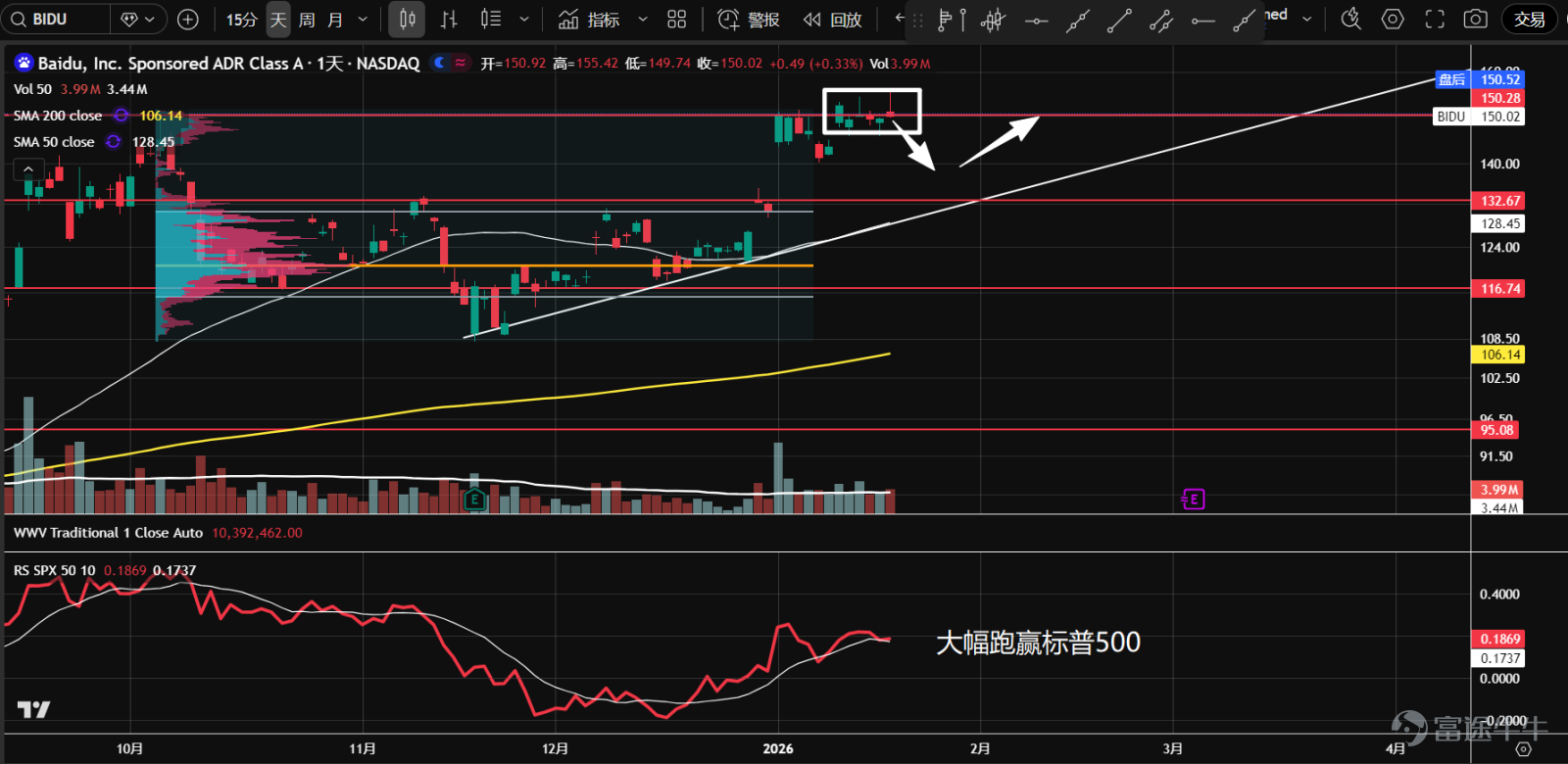Image resolution: width=1568 pixels, height=764 pixels.
Task: Click the 交易 trade button
Action: [x=1530, y=19]
